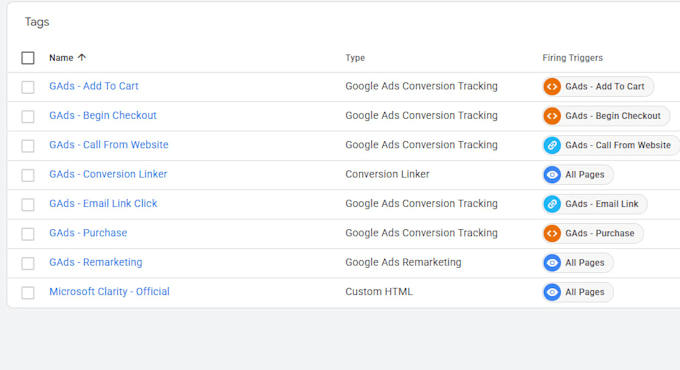Click the Type column header
Screen dimensions: 680x370
coord(355,58)
